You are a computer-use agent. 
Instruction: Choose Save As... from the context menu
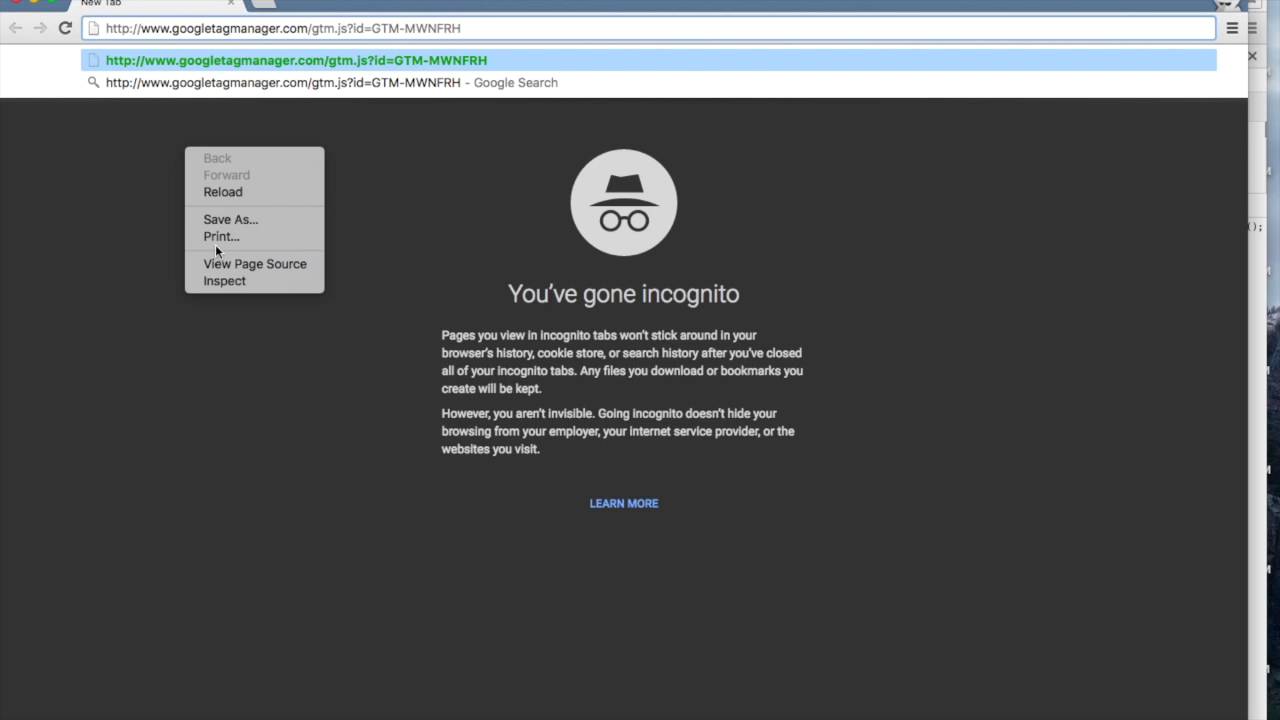pos(254,219)
